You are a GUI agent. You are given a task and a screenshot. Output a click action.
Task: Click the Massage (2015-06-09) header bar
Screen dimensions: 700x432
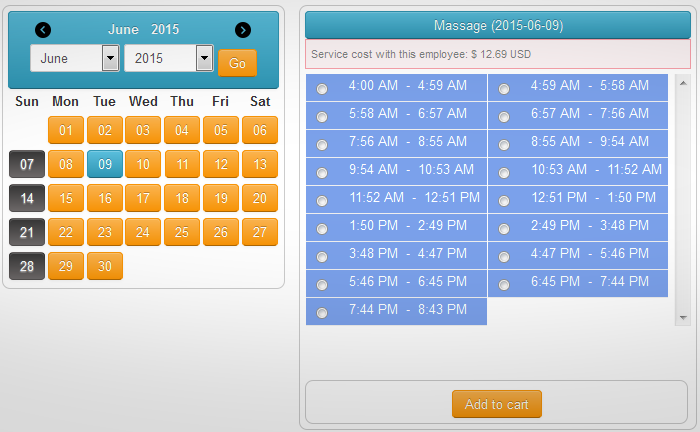498,25
